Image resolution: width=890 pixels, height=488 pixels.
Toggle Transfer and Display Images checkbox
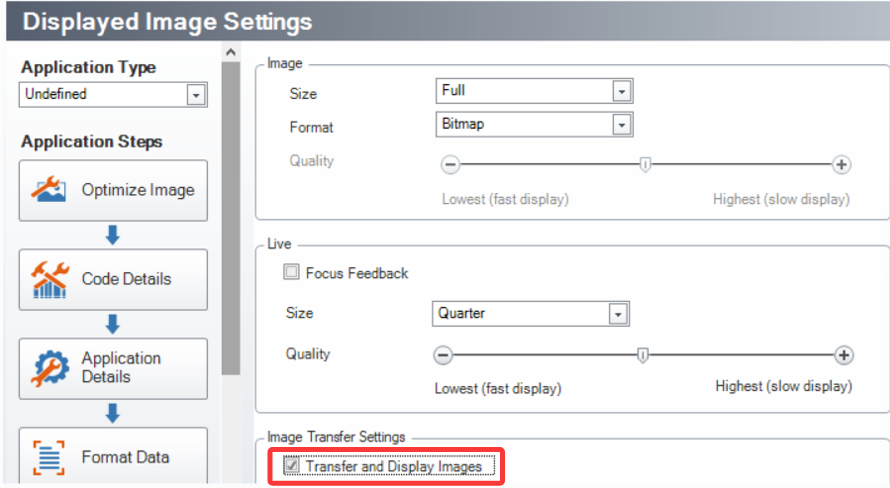[292, 466]
